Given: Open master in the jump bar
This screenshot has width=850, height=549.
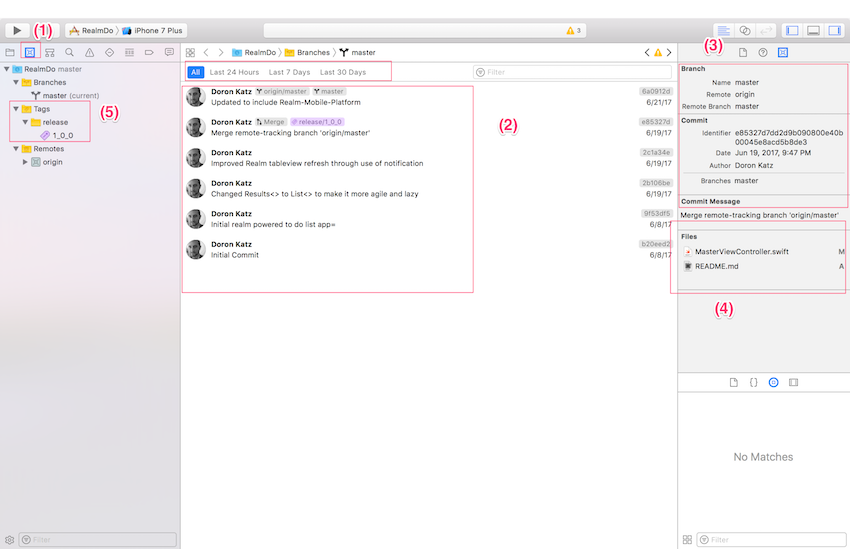Looking at the screenshot, I should pos(358,53).
